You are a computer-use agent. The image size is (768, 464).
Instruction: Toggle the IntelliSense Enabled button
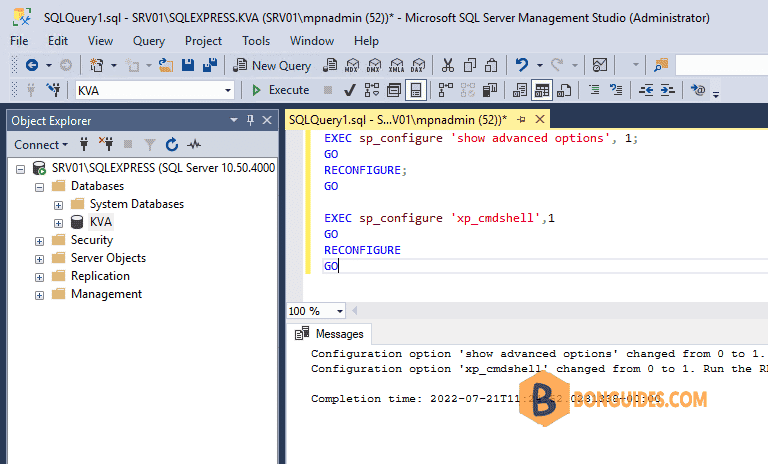[x=416, y=90]
